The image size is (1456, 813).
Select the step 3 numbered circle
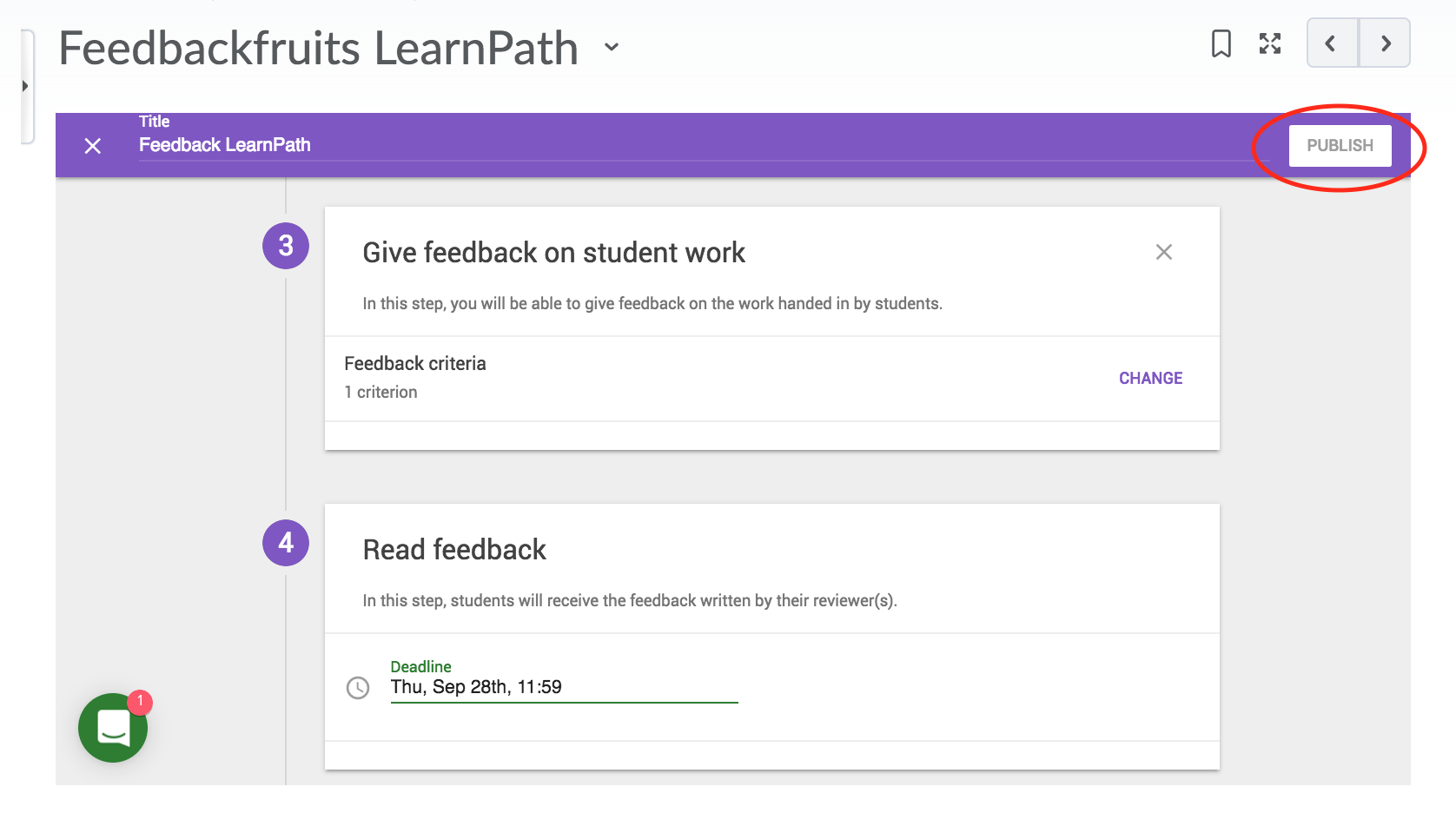(x=286, y=246)
